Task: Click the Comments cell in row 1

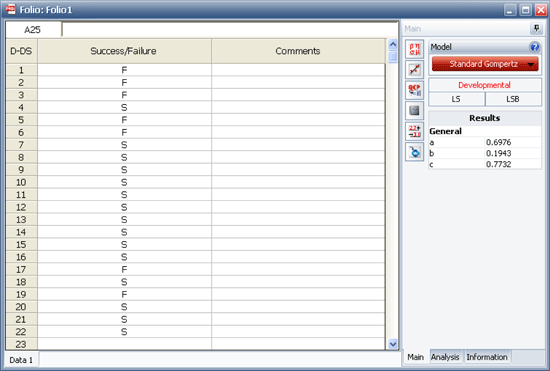Action: pos(298,70)
